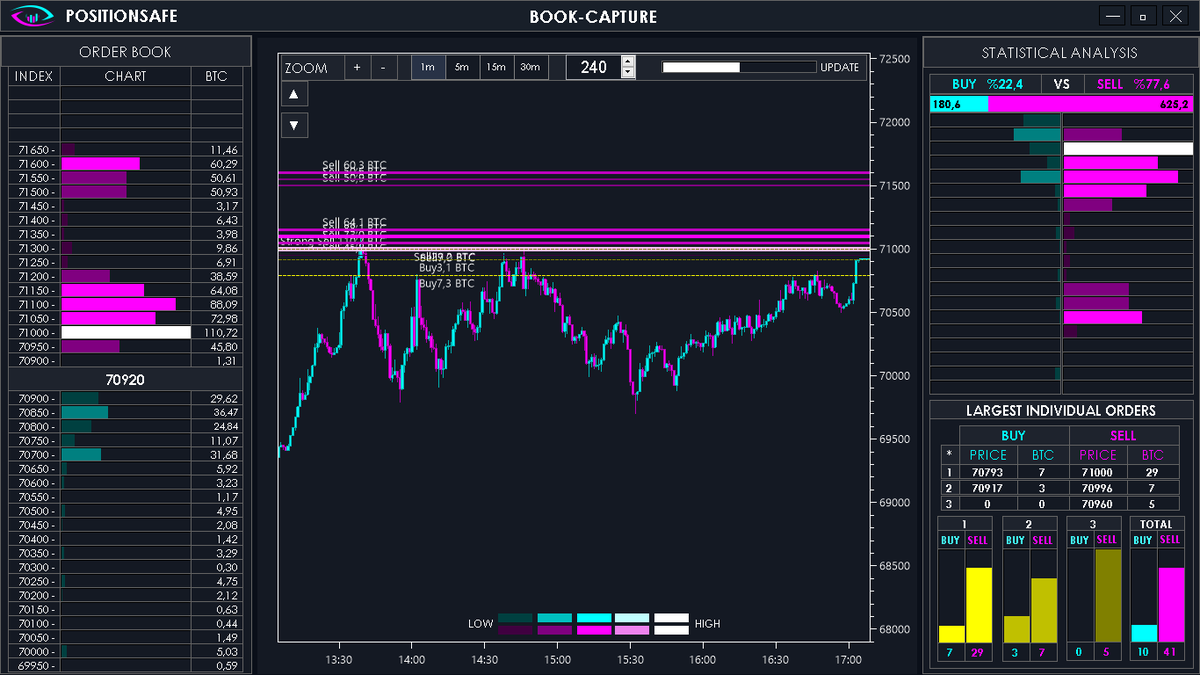
Task: Click sell price 71000 in orders table
Action: coord(1097,472)
